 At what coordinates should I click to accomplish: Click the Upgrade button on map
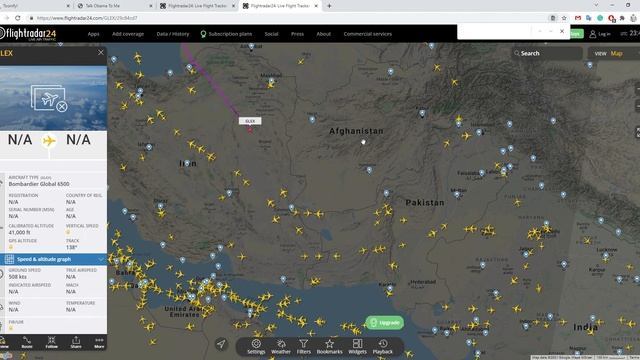tap(384, 323)
